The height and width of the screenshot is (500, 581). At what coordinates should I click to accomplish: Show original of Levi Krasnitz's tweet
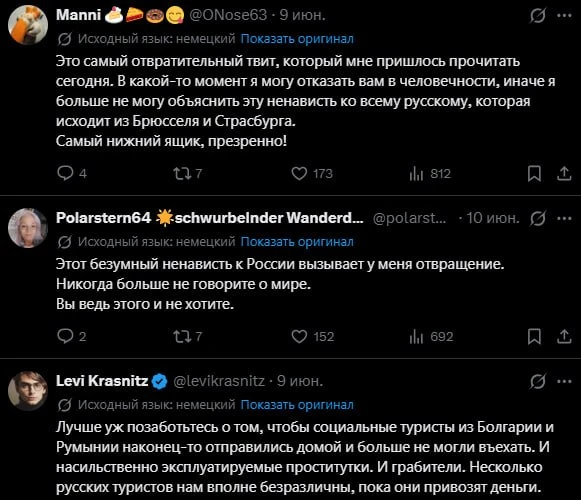(297, 405)
